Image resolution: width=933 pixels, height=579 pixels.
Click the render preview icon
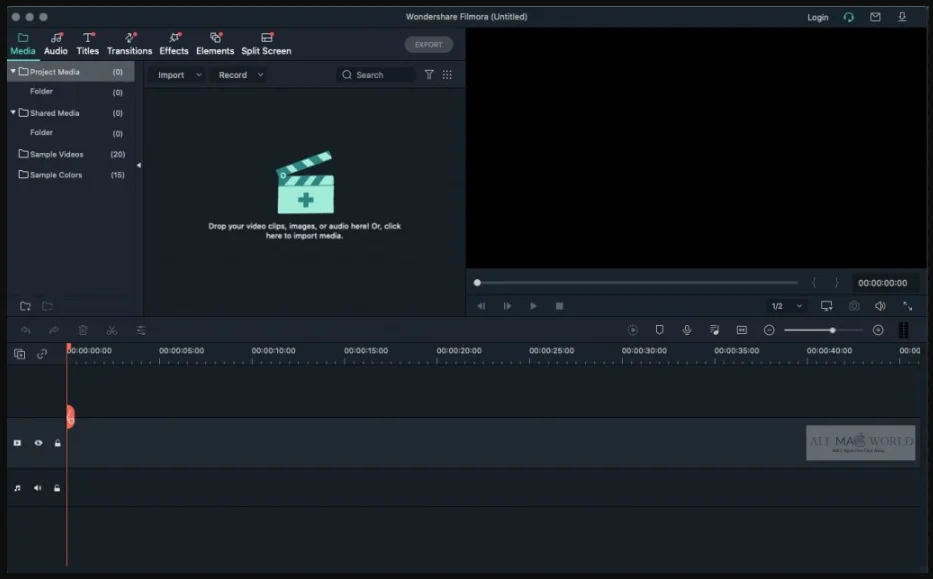pyautogui.click(x=633, y=330)
